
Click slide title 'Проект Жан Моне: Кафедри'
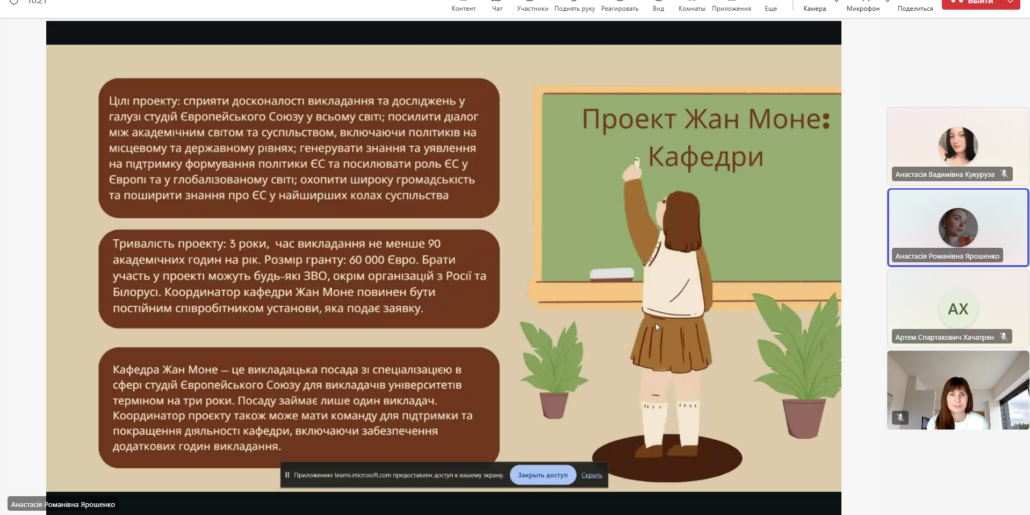706,138
